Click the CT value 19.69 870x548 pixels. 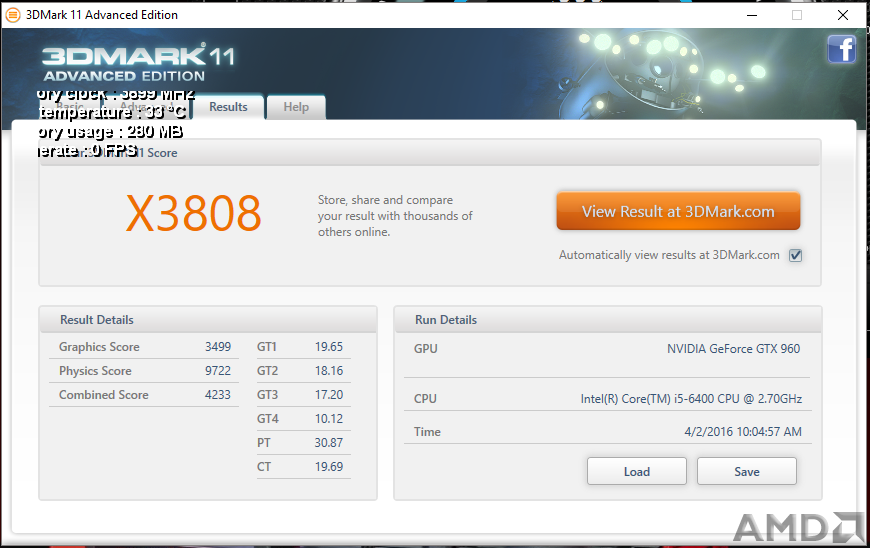coord(329,467)
